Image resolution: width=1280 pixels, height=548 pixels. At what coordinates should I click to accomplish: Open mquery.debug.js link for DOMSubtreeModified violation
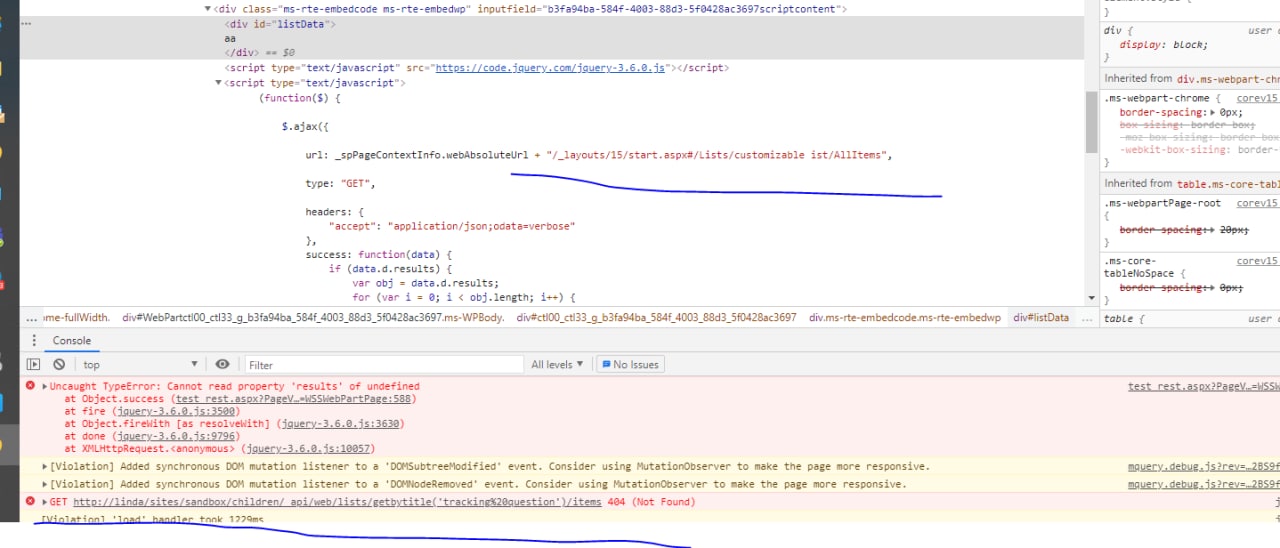pos(1203,466)
